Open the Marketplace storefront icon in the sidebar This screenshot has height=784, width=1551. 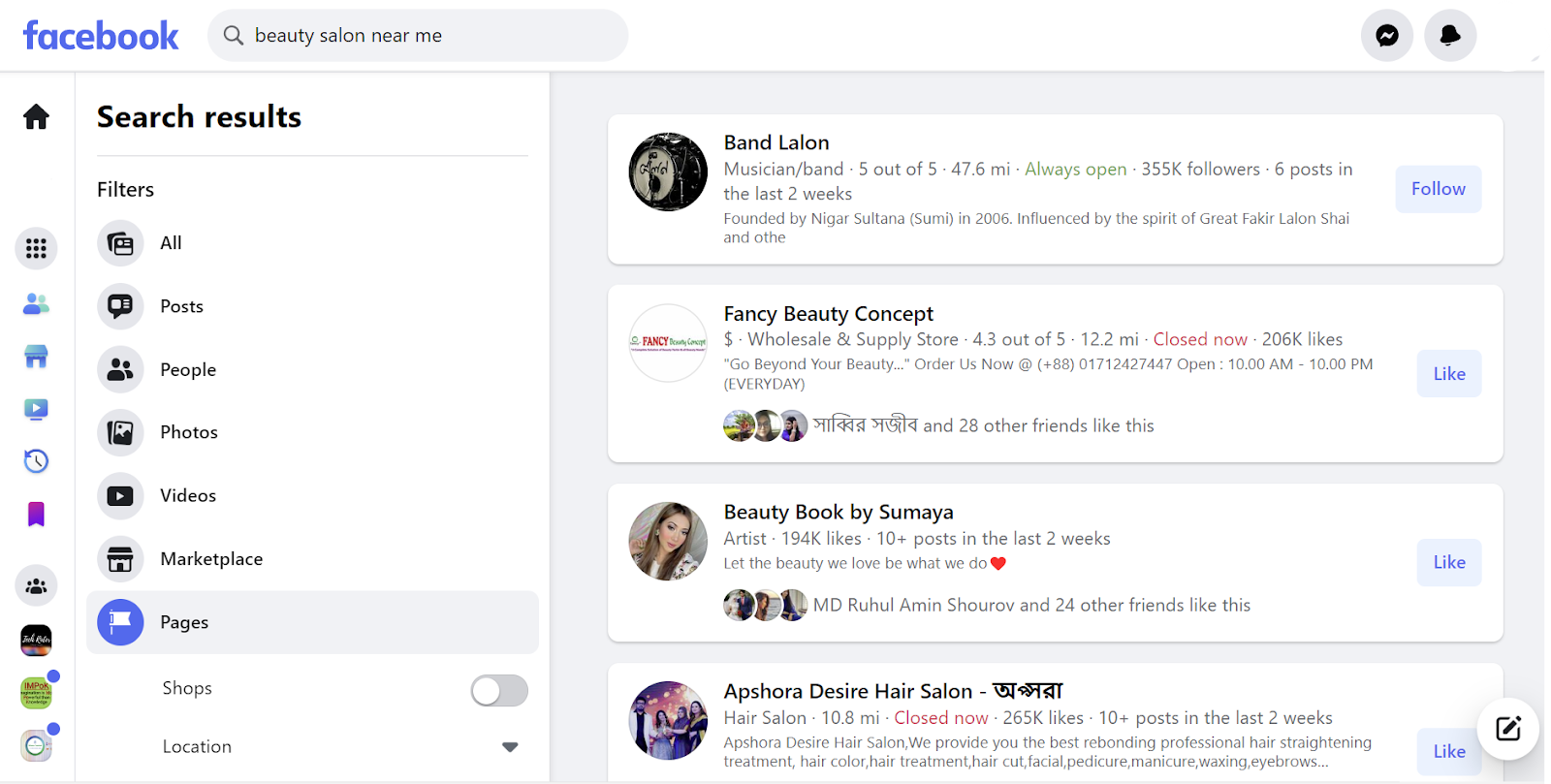(36, 357)
